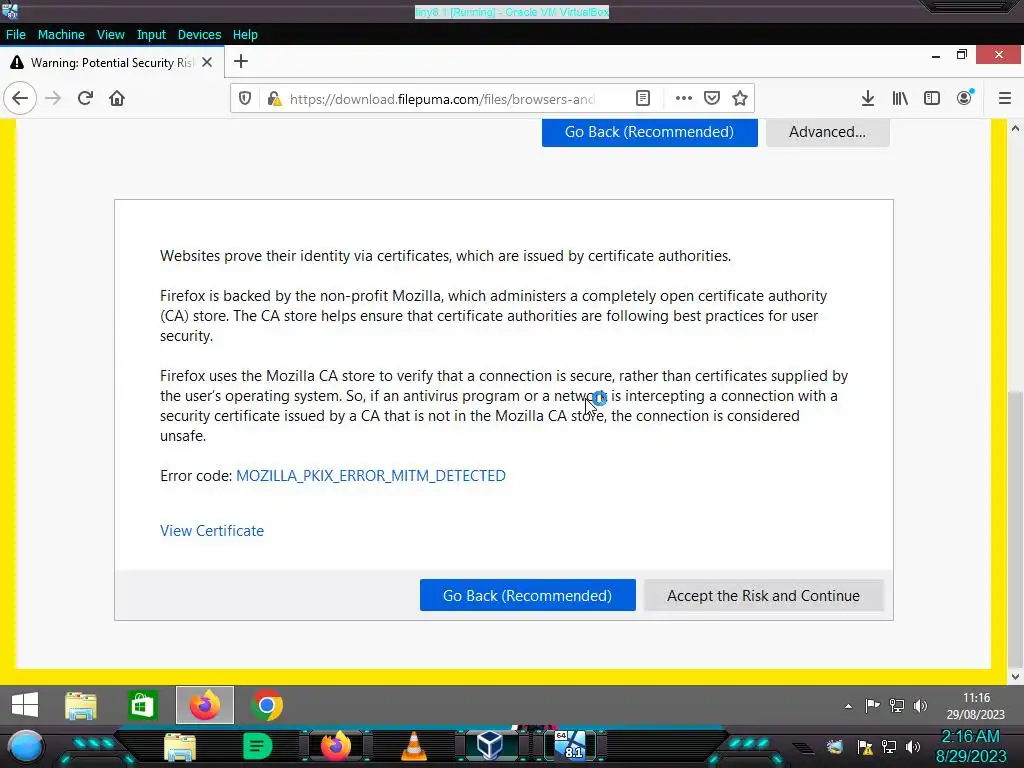The image size is (1024, 768).
Task: Minimize the Firefox window
Action: point(936,56)
